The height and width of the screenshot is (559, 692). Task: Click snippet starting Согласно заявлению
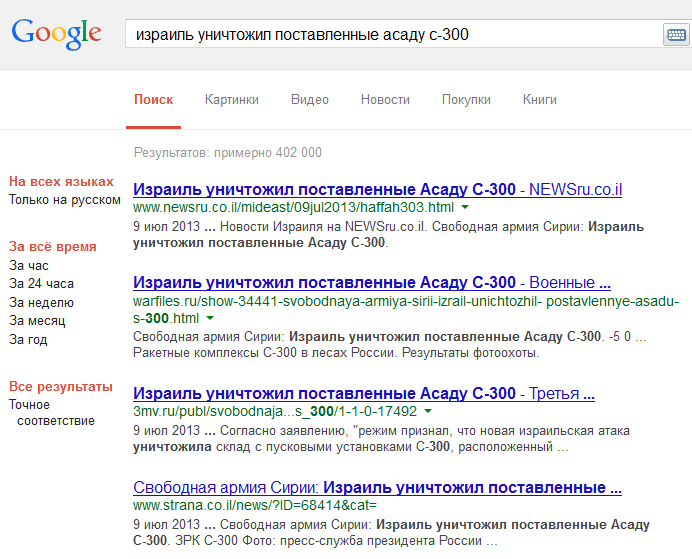tap(381, 439)
